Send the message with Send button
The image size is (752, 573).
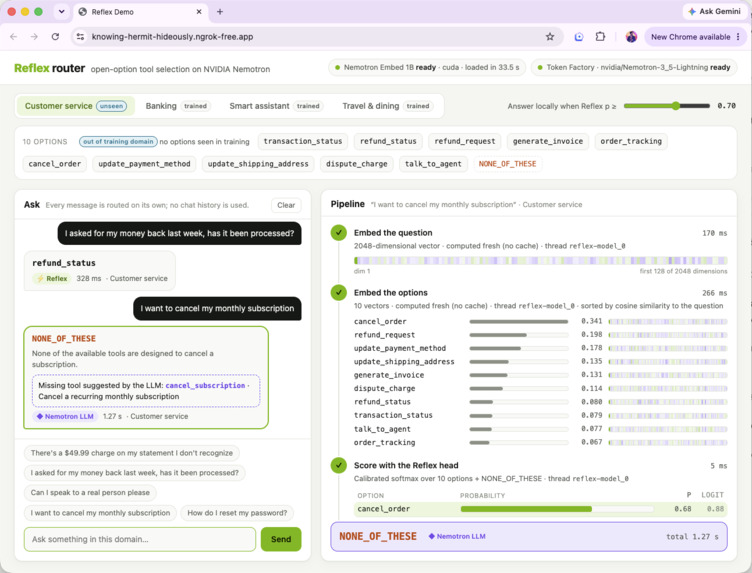click(x=281, y=539)
